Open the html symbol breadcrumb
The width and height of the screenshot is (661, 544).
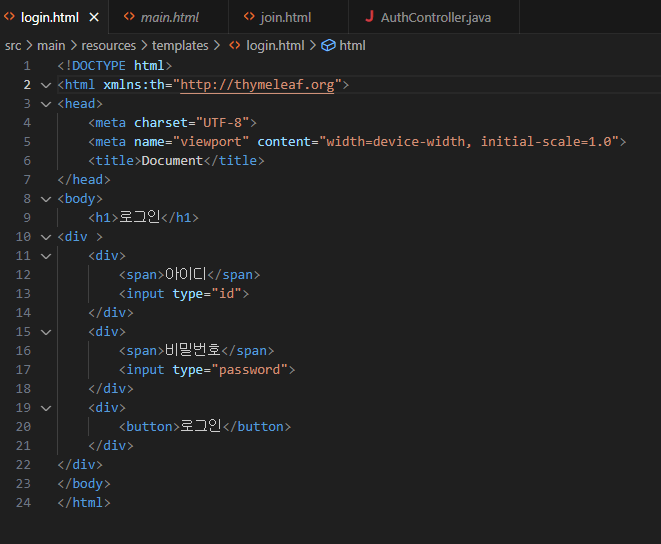pyautogui.click(x=352, y=46)
